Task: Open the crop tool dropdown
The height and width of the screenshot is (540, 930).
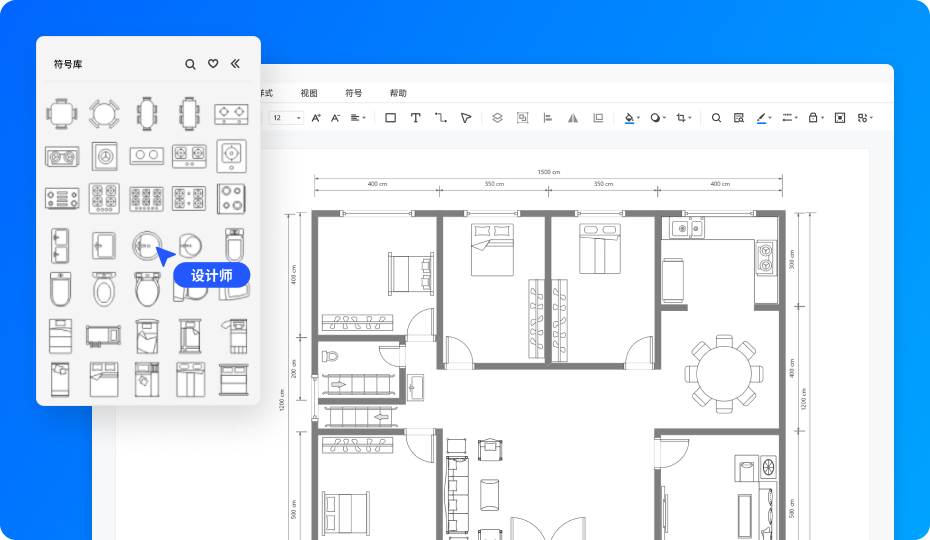Action: coord(683,117)
